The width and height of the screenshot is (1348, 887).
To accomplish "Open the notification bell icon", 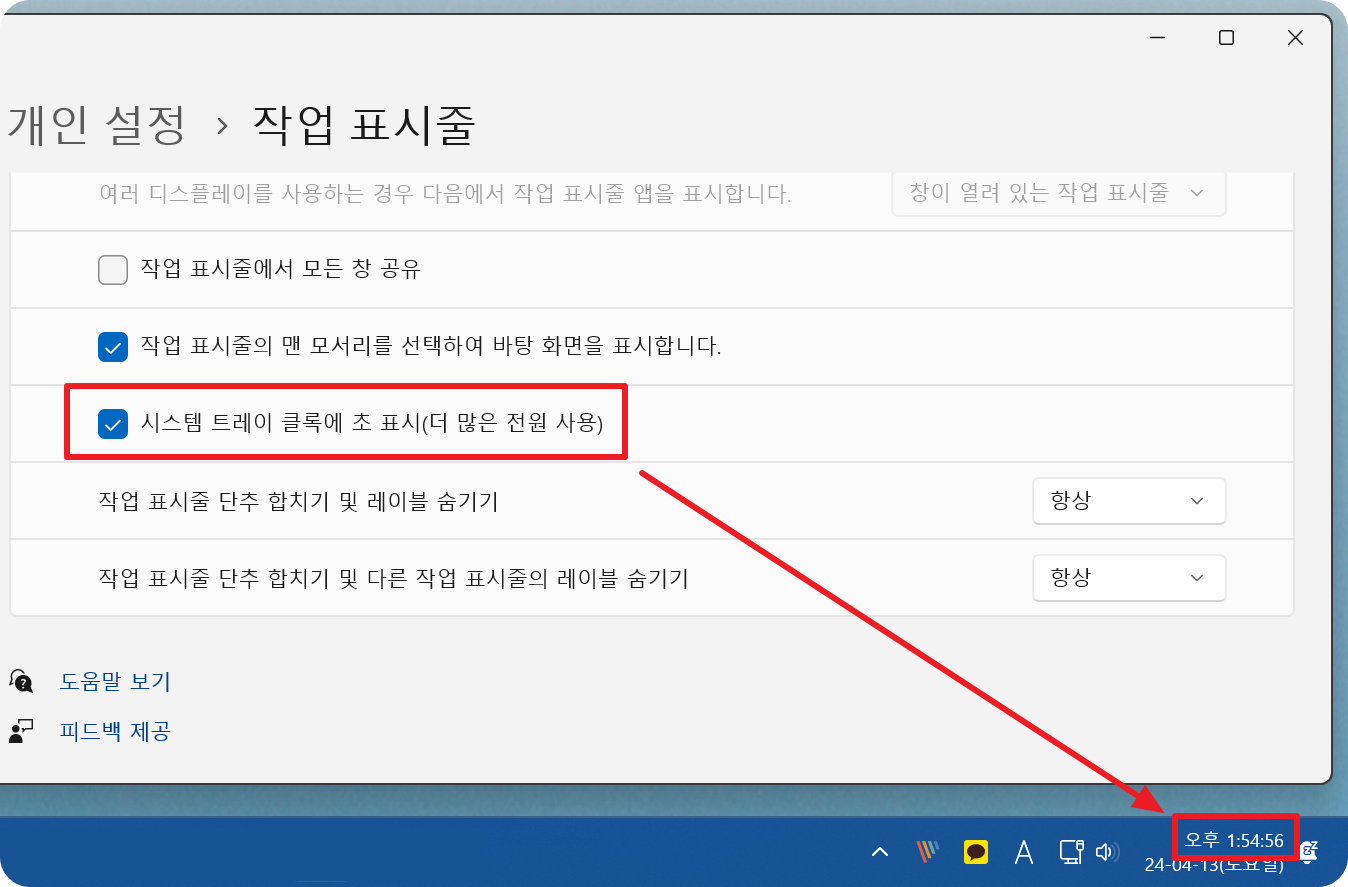I will pyautogui.click(x=1308, y=852).
